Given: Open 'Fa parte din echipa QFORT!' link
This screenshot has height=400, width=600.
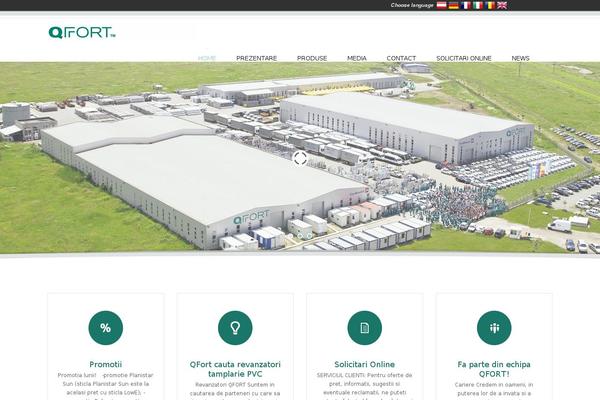Looking at the screenshot, I should 494,369.
